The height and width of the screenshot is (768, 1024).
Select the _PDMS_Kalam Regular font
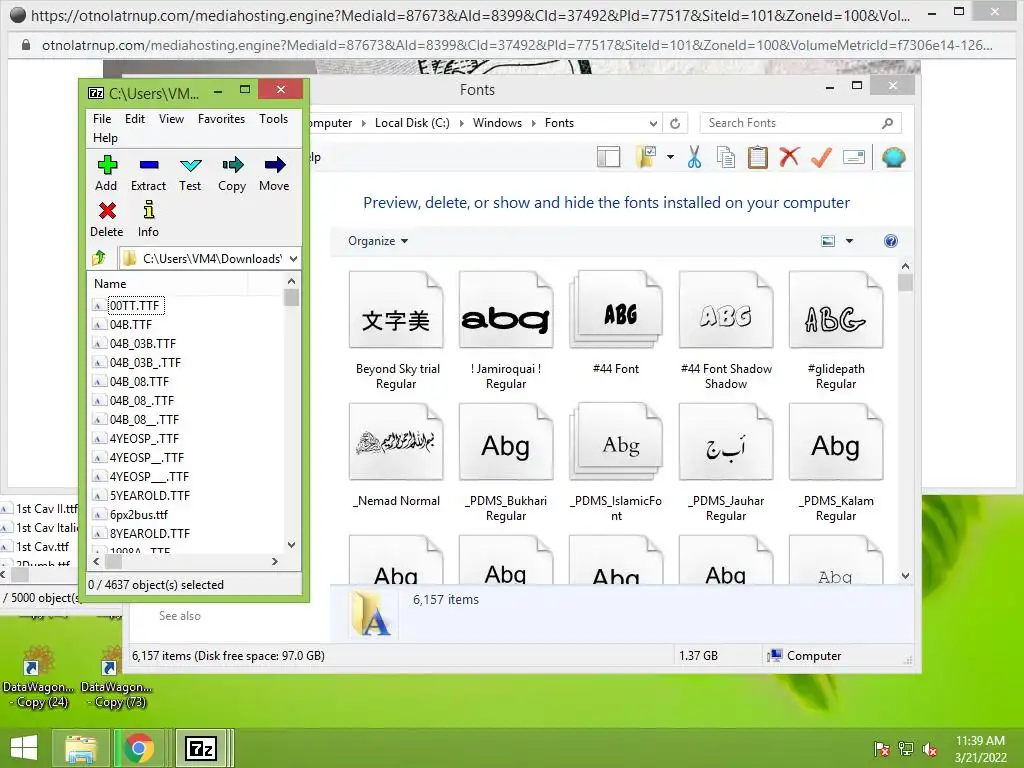pyautogui.click(x=836, y=463)
